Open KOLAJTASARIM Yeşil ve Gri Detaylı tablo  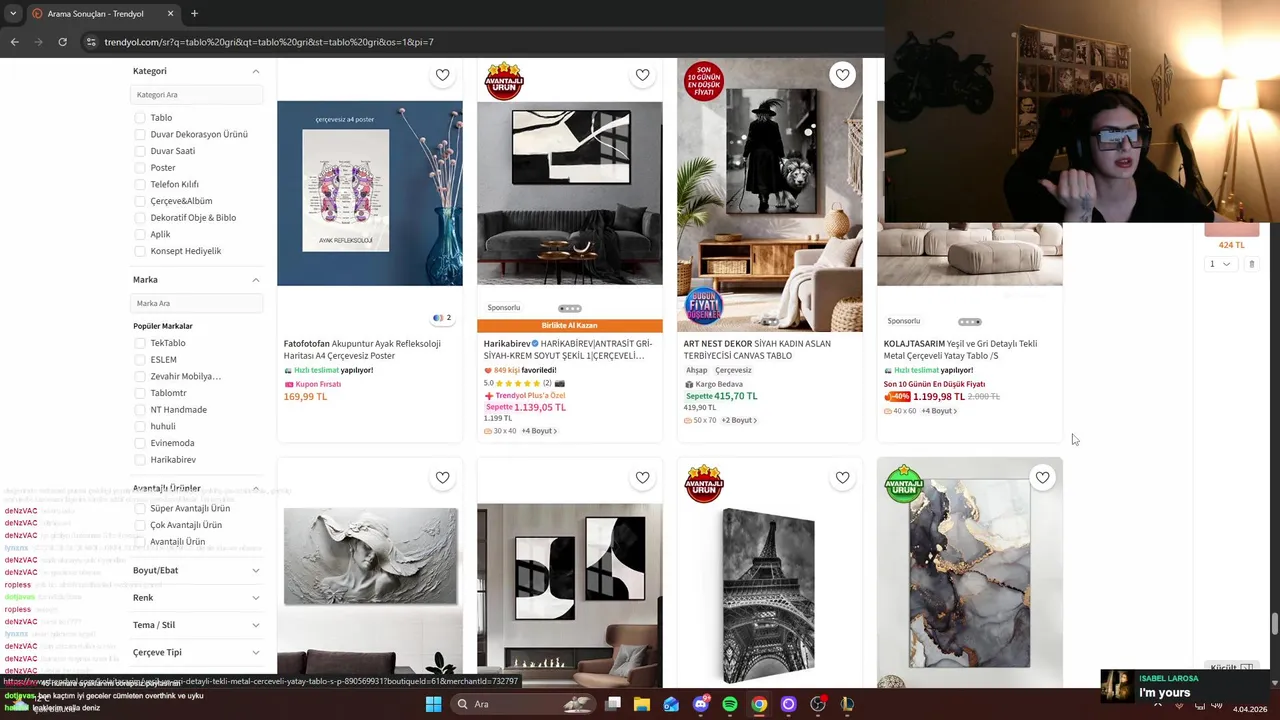960,349
